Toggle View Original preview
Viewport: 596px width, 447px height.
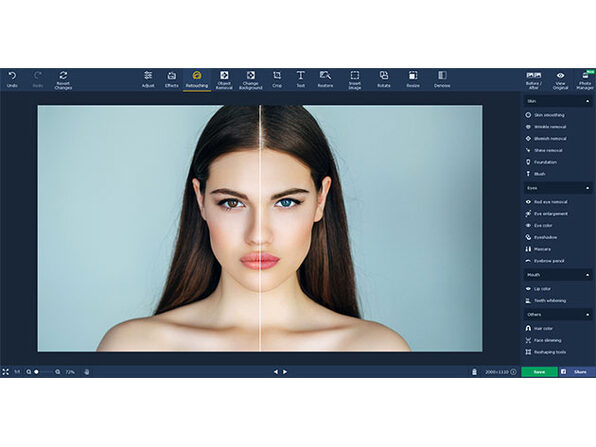(x=560, y=80)
